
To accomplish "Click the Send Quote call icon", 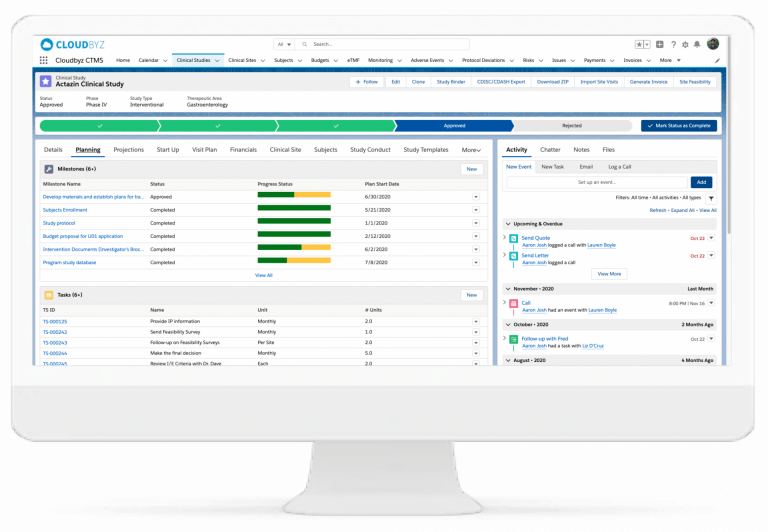I will (514, 238).
